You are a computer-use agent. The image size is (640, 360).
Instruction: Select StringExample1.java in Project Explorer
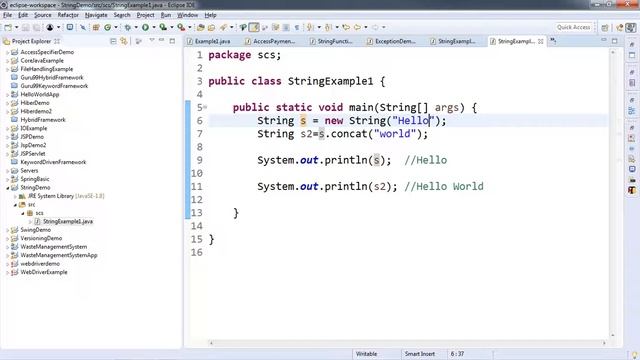tap(68, 222)
